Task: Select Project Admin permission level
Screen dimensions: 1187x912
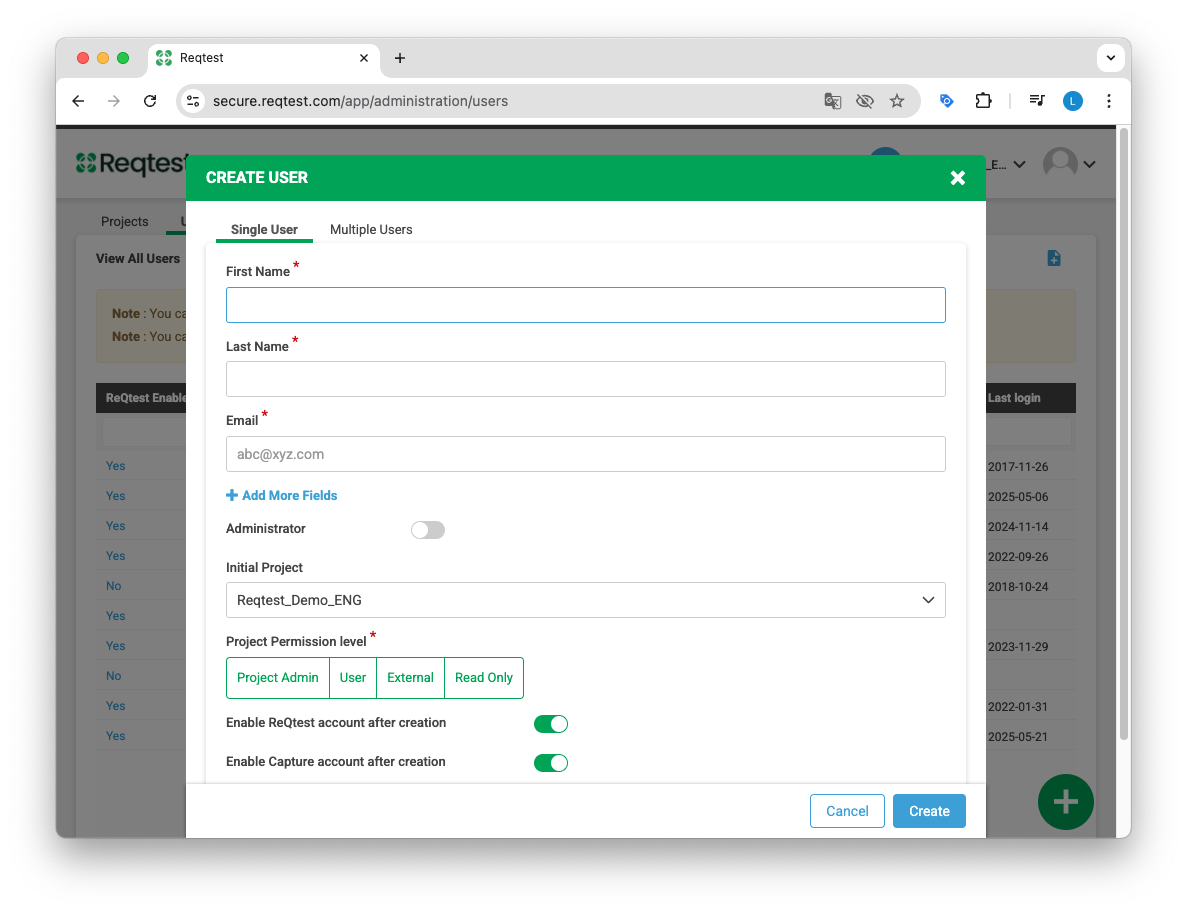Action: [278, 677]
